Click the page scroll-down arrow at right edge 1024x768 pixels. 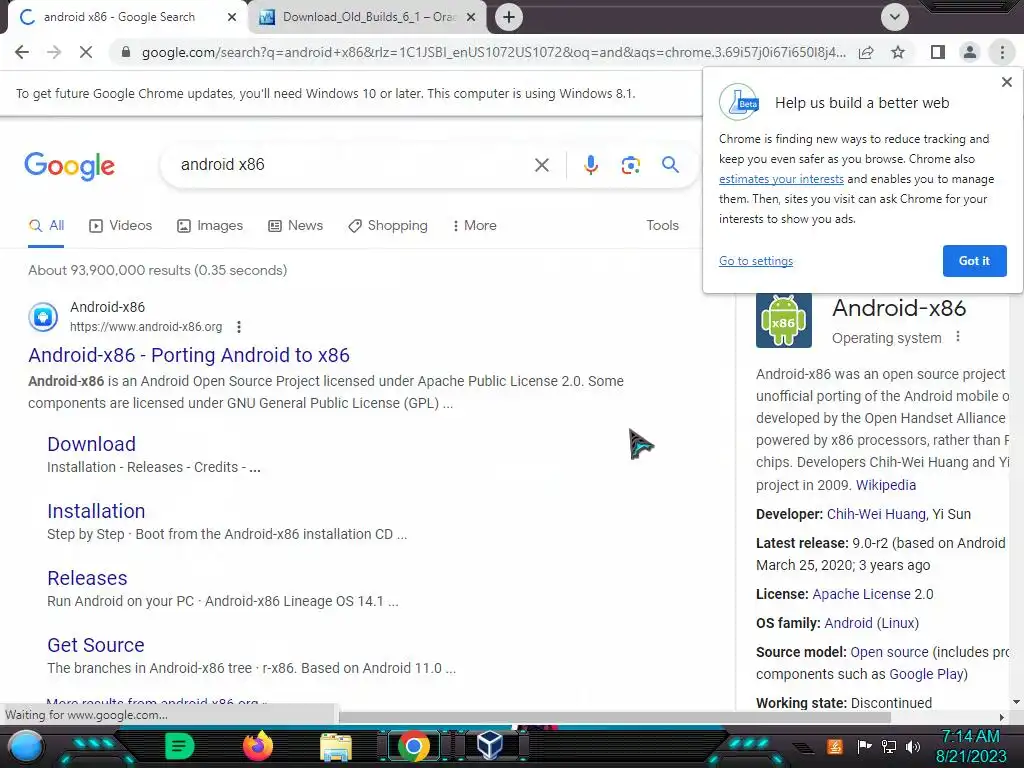tap(1016, 702)
